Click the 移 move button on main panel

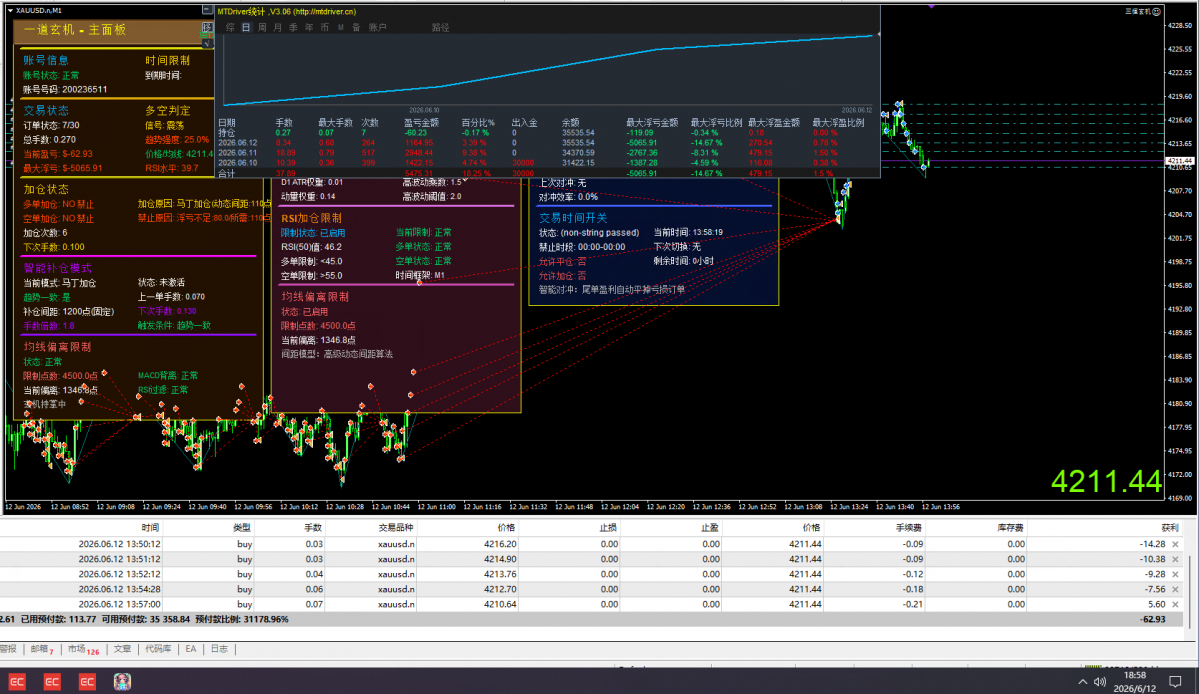click(206, 28)
